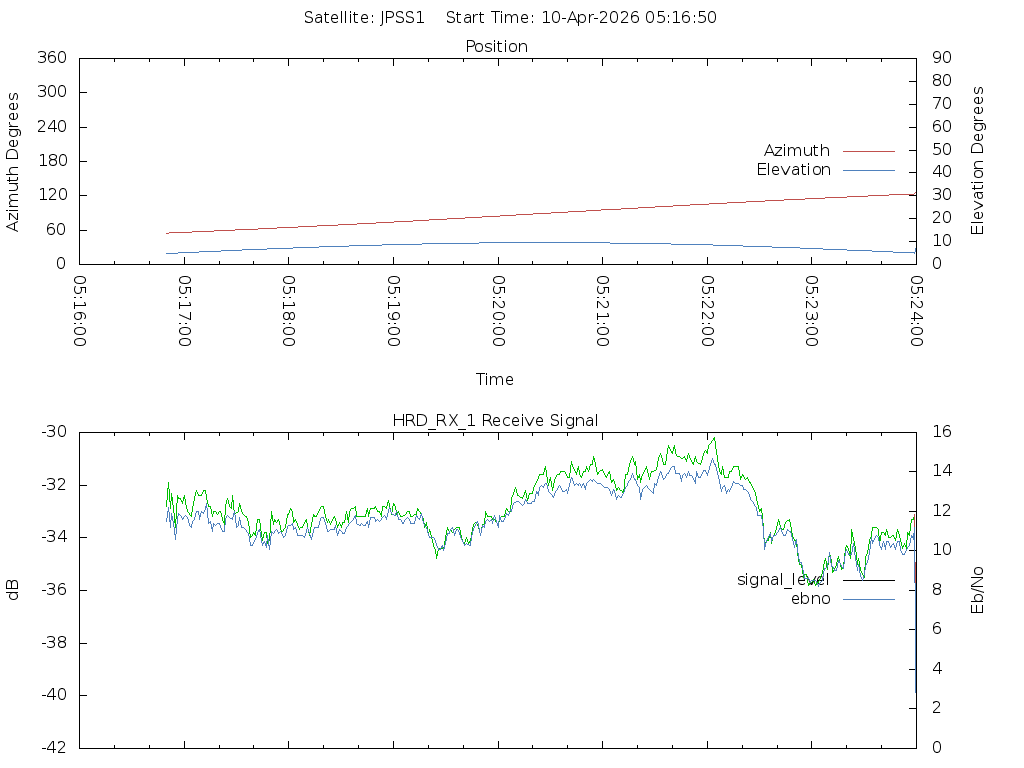Click the Time axis label

pos(495,380)
